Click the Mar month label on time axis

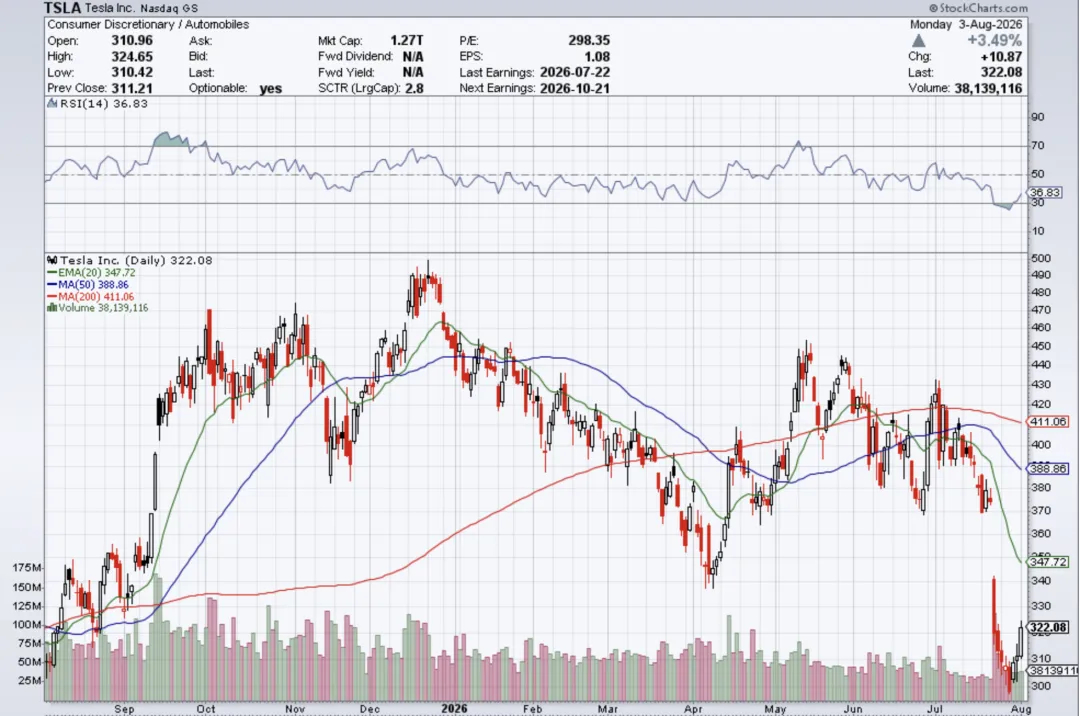608,708
